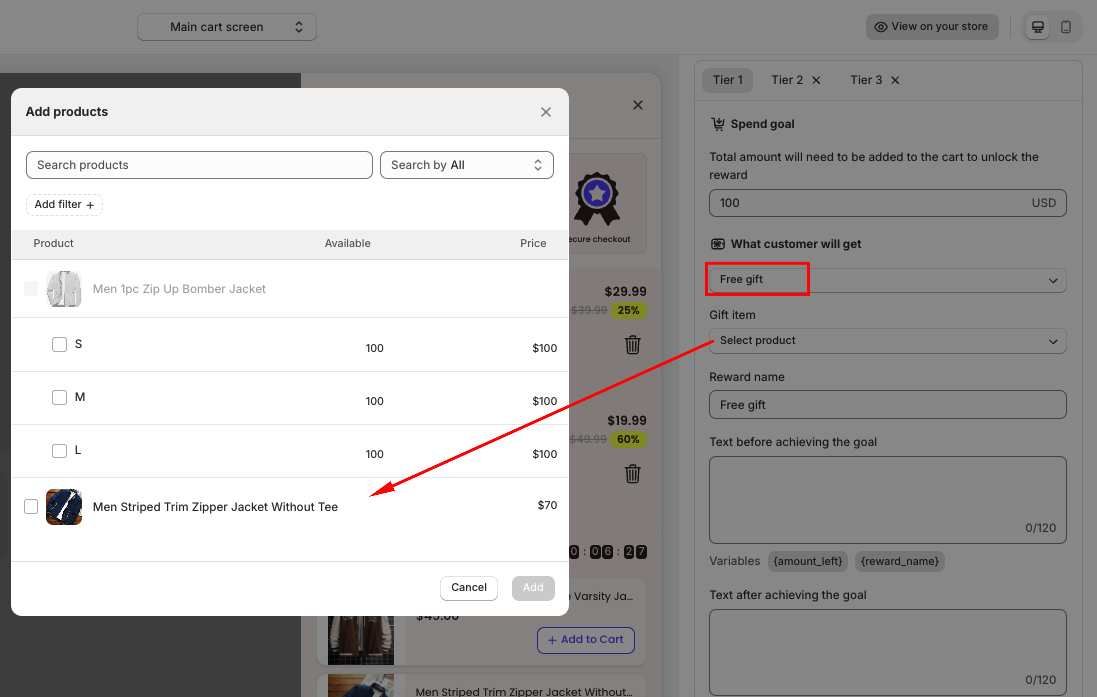This screenshot has height=697, width=1097.
Task: Open the Select product gift item dropdown
Action: (888, 341)
